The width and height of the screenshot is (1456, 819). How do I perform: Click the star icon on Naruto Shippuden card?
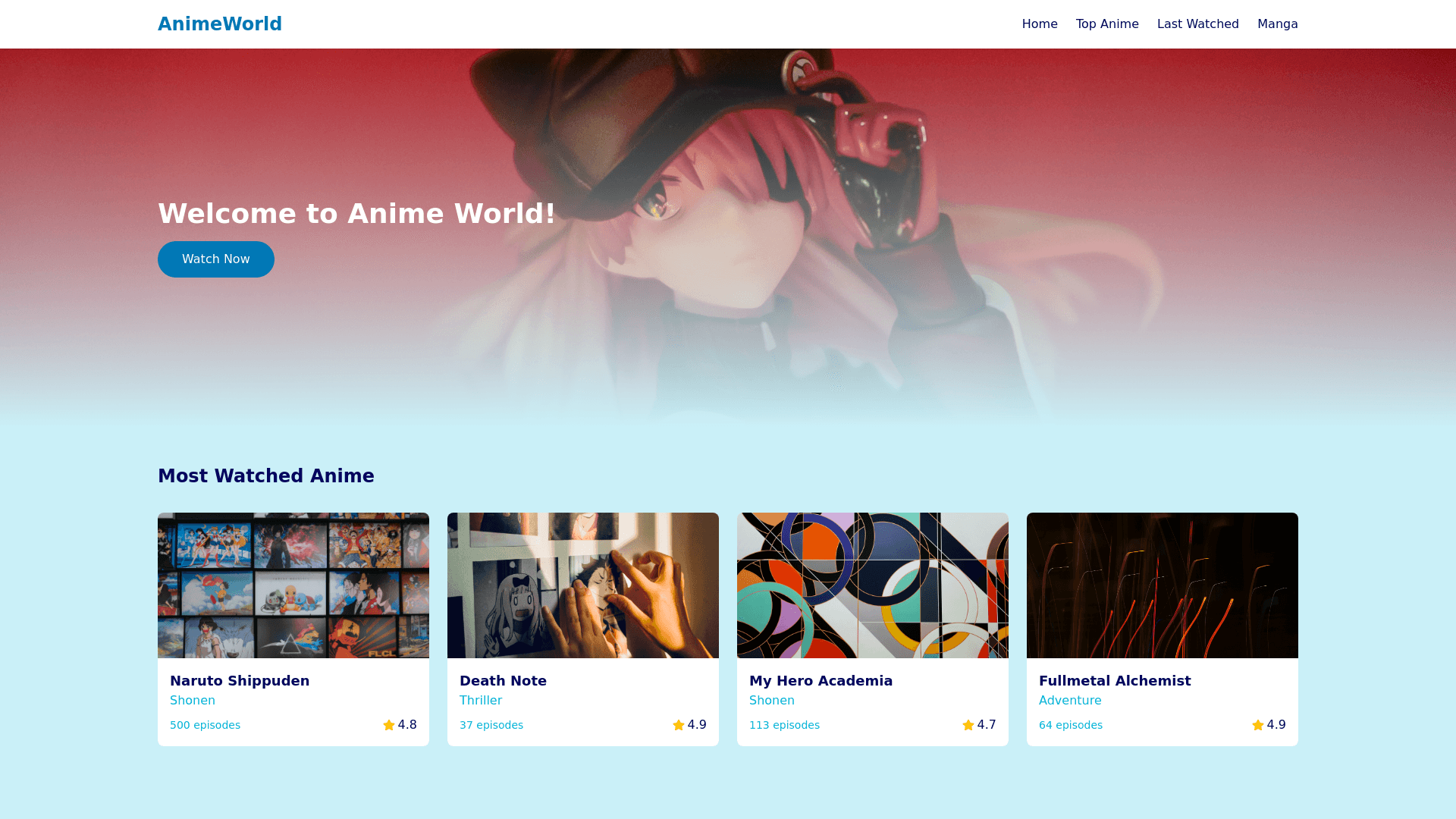click(389, 725)
